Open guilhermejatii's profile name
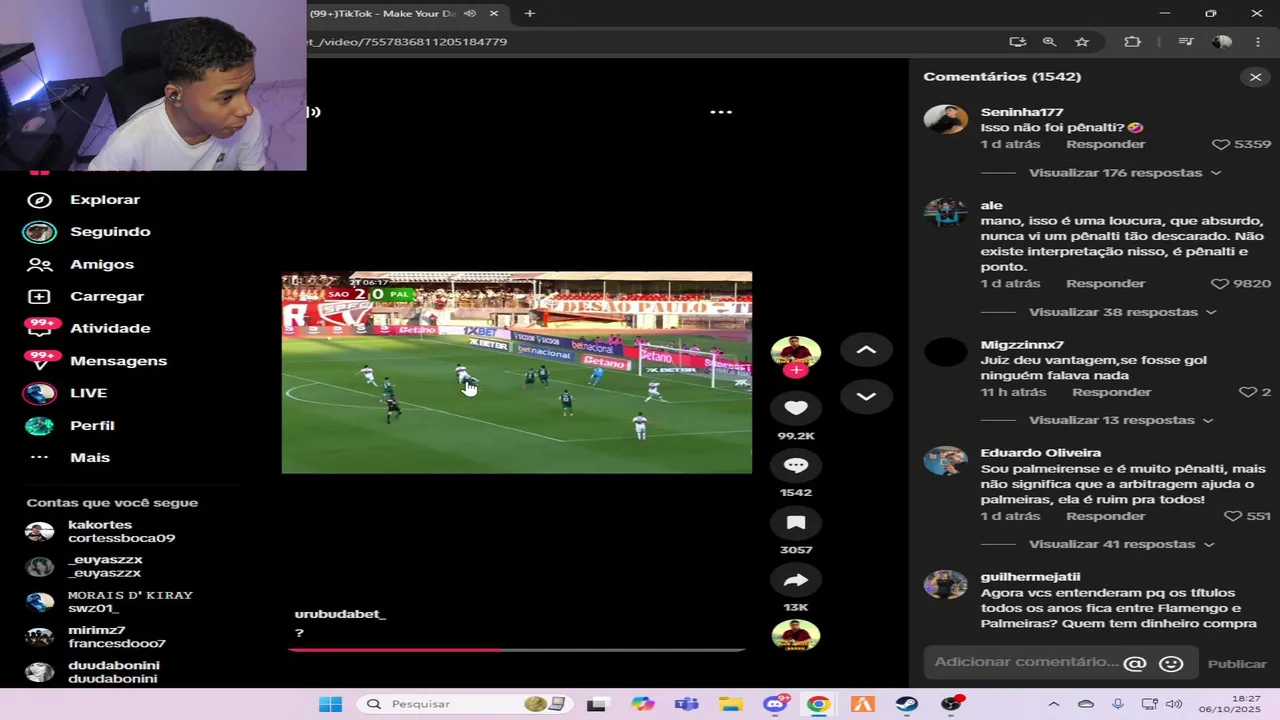Viewport: 1280px width, 720px height. 1030,577
